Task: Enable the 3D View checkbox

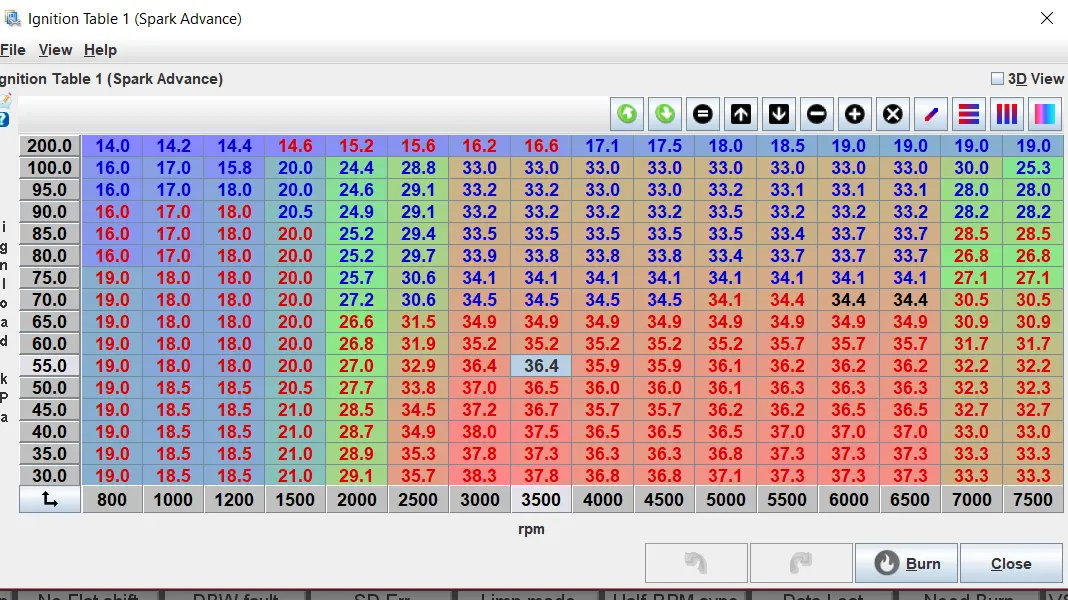Action: [997, 79]
